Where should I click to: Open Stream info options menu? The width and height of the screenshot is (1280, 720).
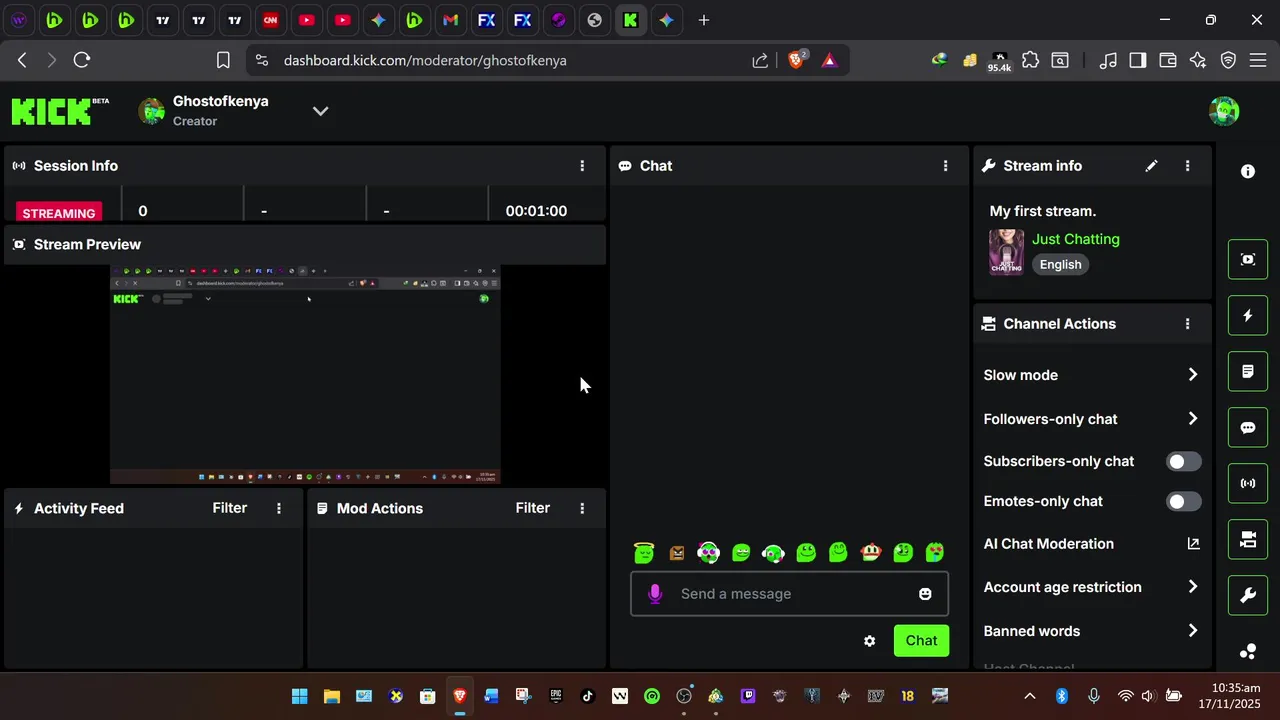point(1187,166)
